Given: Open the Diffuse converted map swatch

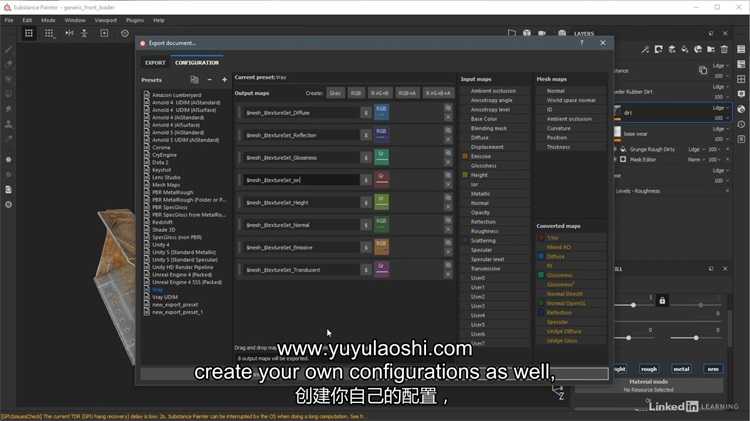Looking at the screenshot, I should tap(541, 256).
